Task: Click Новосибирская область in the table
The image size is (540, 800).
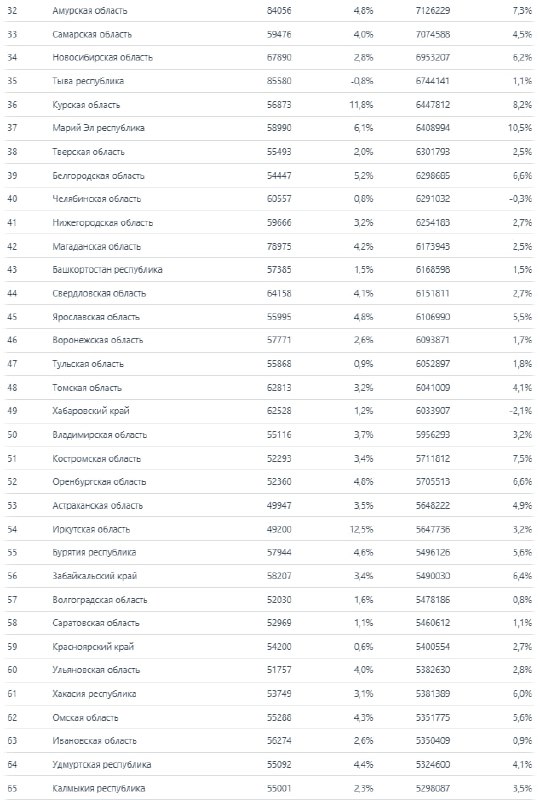Action: (x=102, y=58)
